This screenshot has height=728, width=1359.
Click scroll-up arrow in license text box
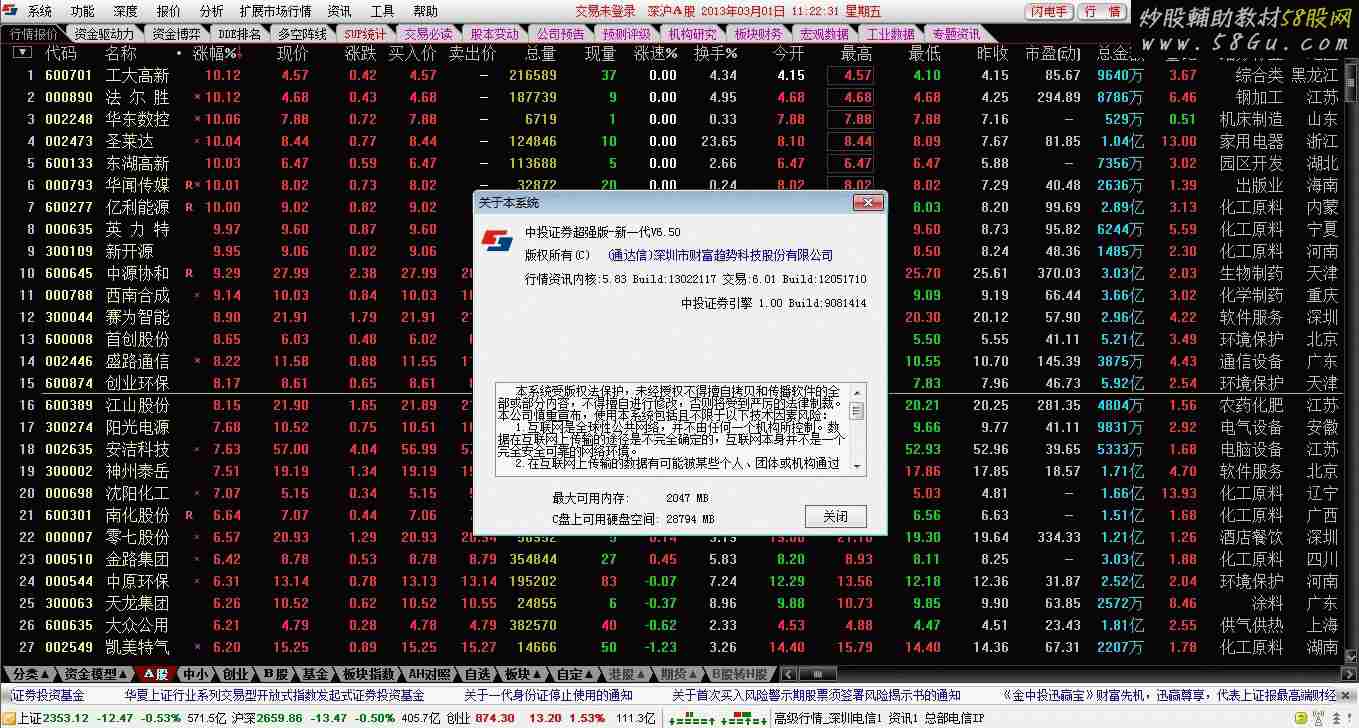(x=856, y=393)
